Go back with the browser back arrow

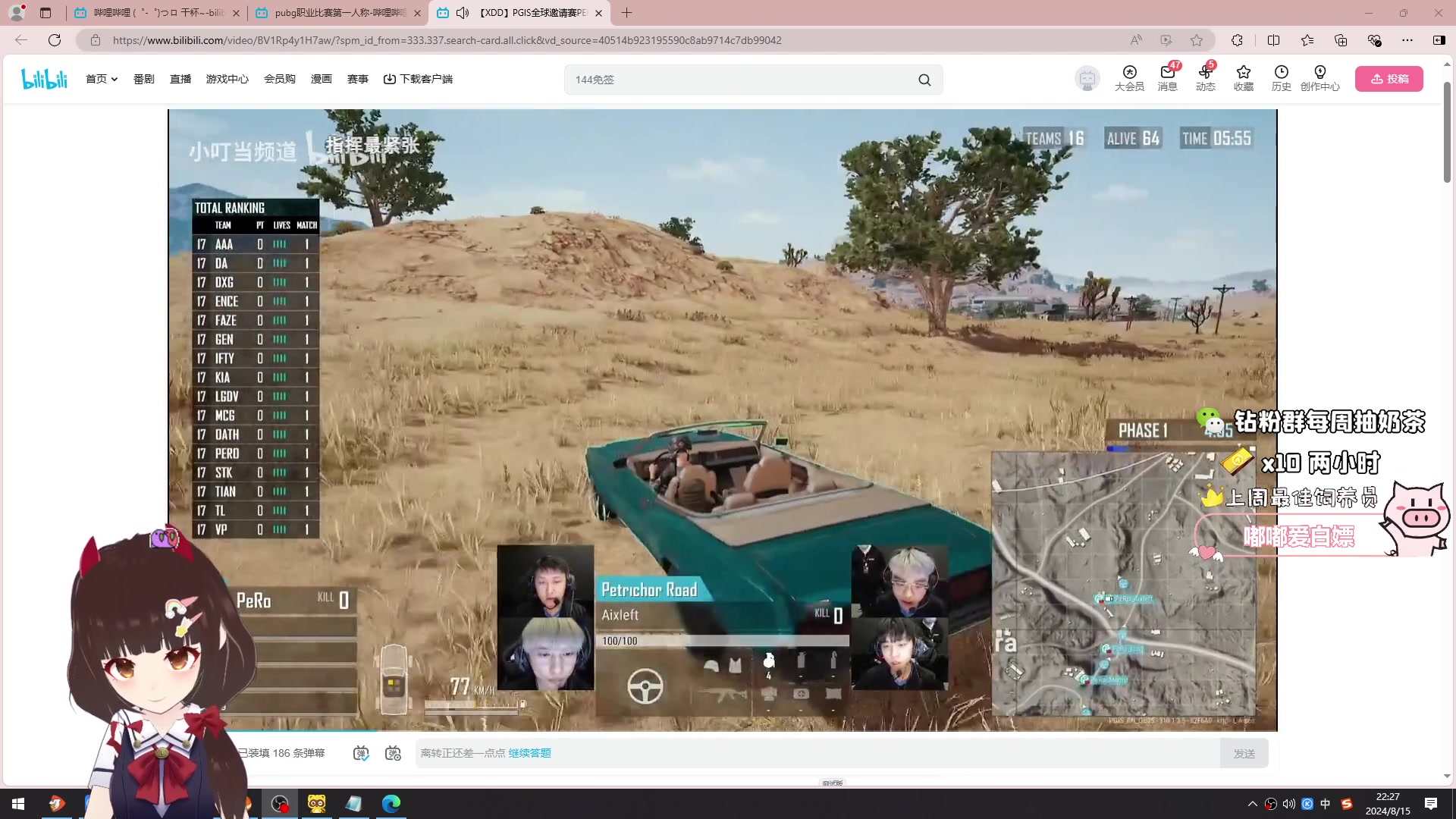pyautogui.click(x=21, y=40)
